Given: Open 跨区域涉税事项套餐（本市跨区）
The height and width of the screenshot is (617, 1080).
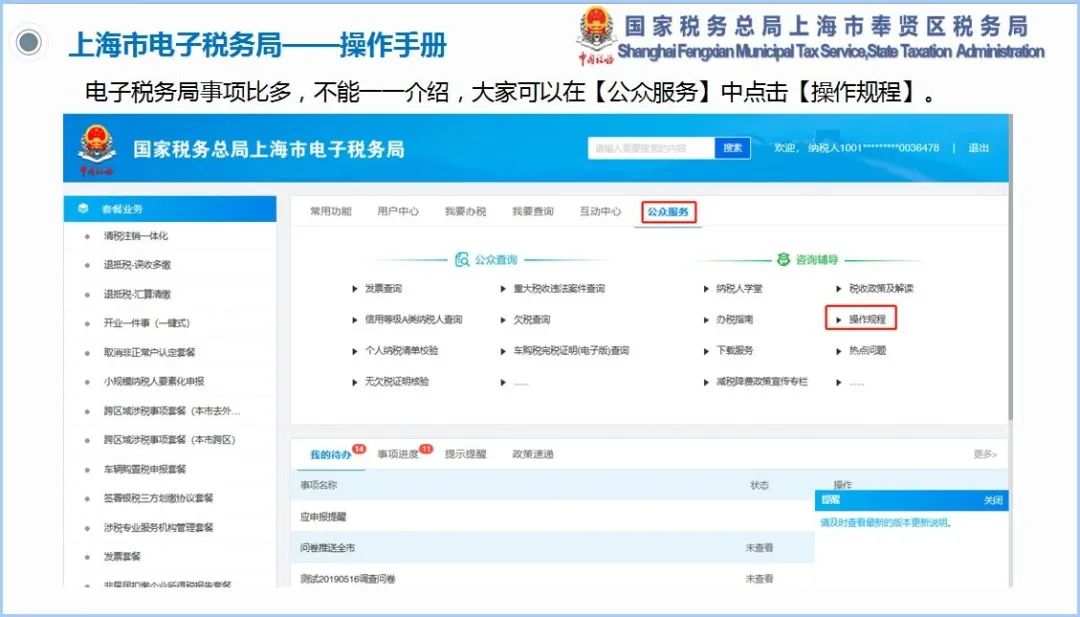Looking at the screenshot, I should tap(169, 440).
